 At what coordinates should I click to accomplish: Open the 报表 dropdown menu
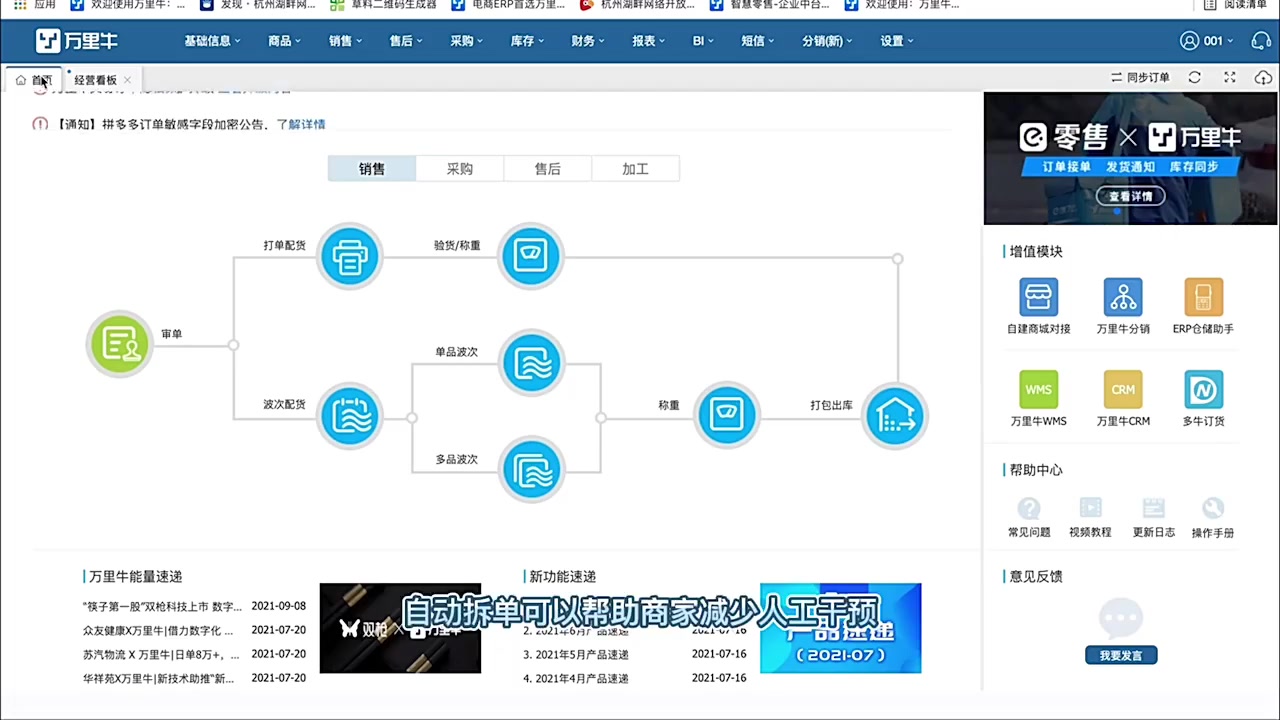pos(649,41)
